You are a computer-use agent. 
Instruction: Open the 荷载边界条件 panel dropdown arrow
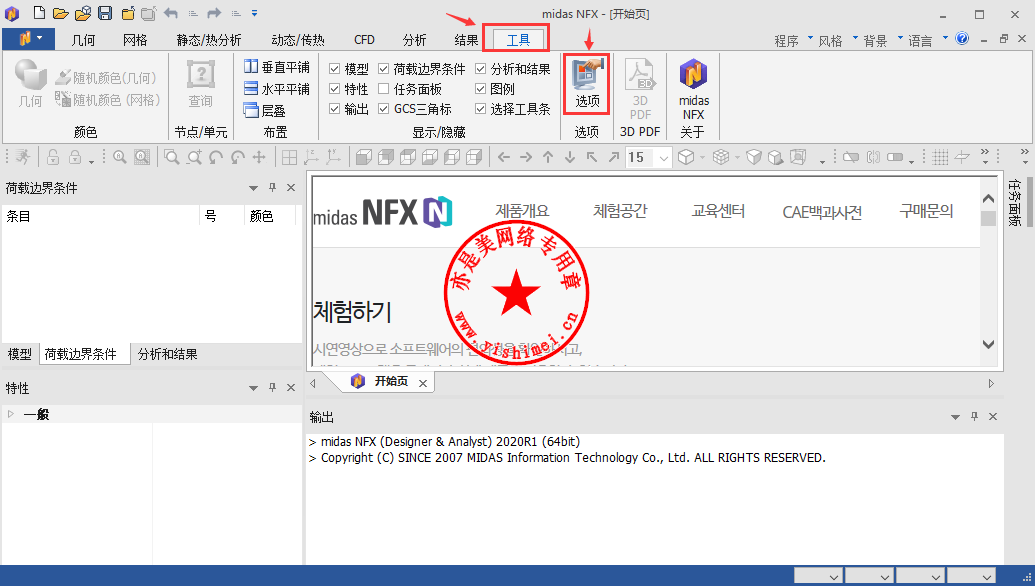[253, 189]
